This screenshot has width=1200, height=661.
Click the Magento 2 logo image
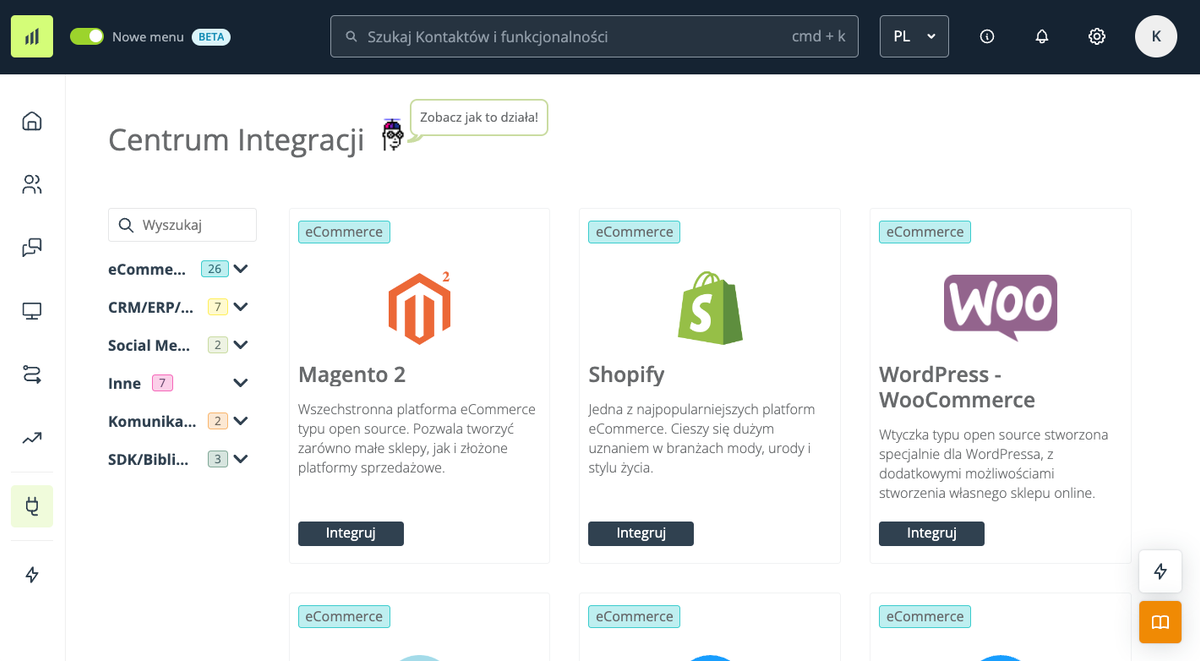pos(420,307)
